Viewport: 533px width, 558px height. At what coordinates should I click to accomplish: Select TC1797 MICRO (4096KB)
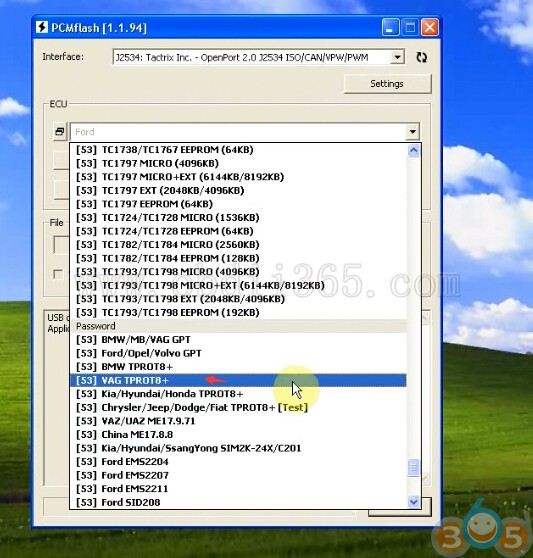click(x=238, y=163)
